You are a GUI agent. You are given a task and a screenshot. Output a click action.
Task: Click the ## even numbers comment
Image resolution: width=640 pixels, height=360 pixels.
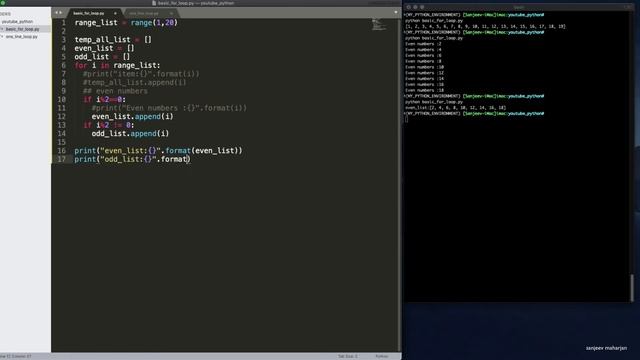(x=116, y=91)
